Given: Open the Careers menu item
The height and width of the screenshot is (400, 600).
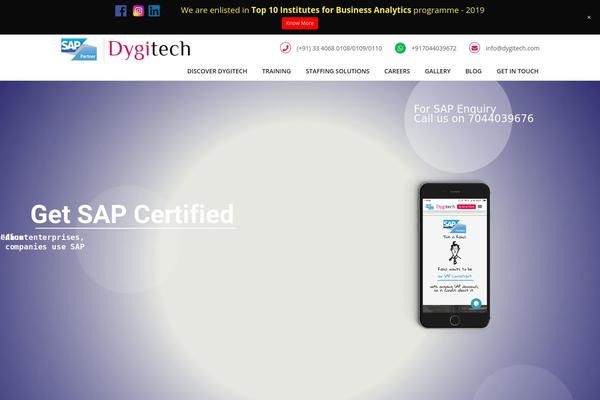Looking at the screenshot, I should (397, 71).
